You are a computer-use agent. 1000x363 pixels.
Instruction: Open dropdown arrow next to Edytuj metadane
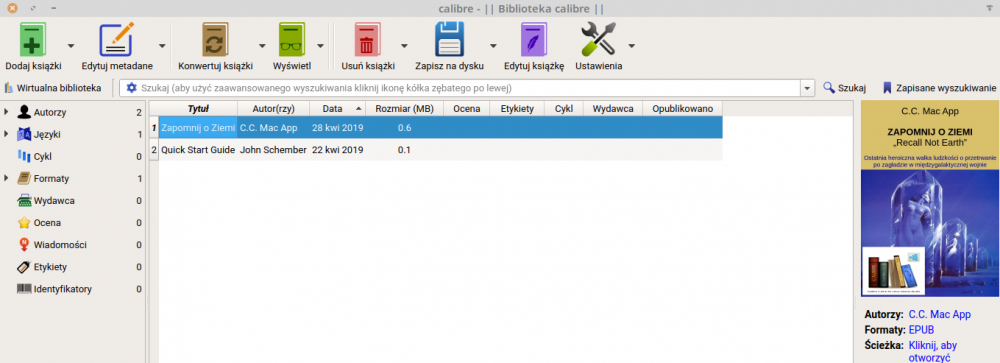coord(162,45)
